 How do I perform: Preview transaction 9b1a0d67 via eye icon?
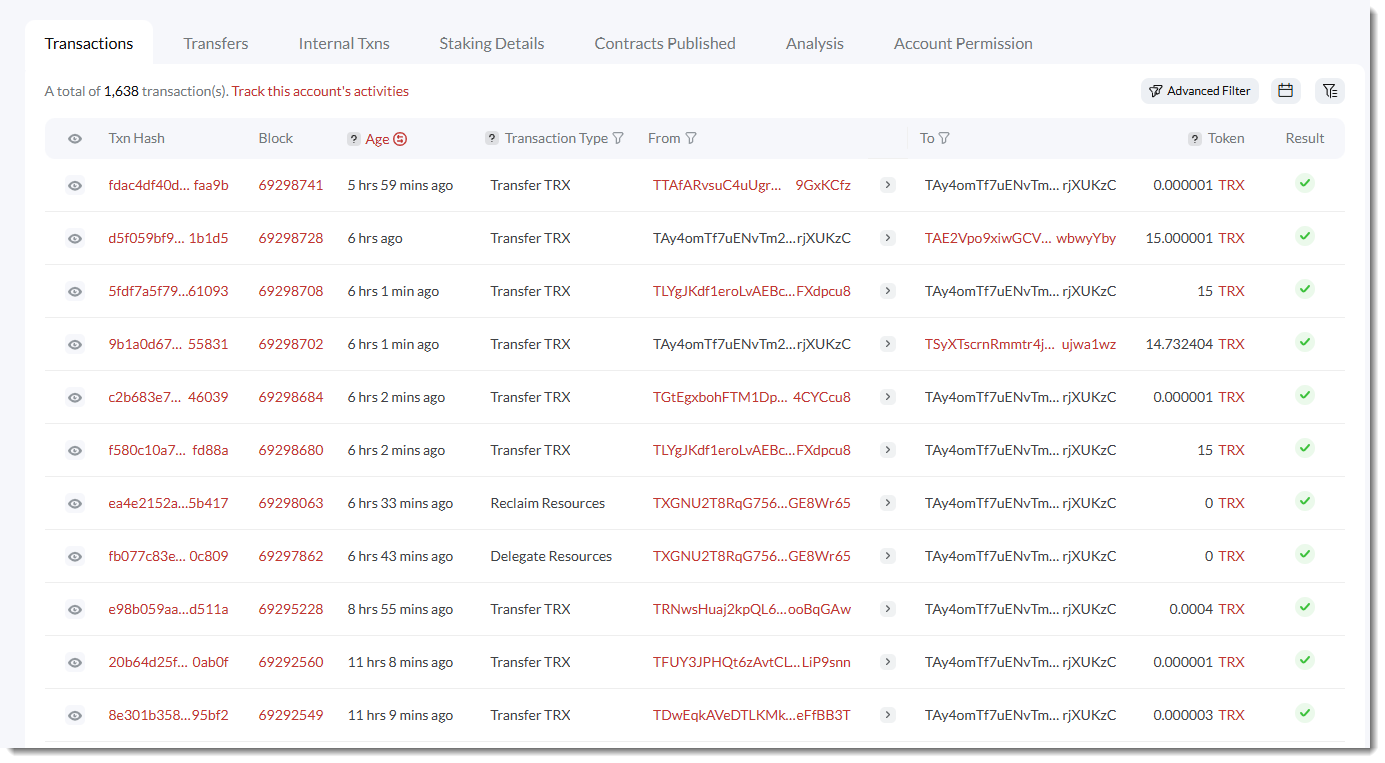pyautogui.click(x=75, y=345)
